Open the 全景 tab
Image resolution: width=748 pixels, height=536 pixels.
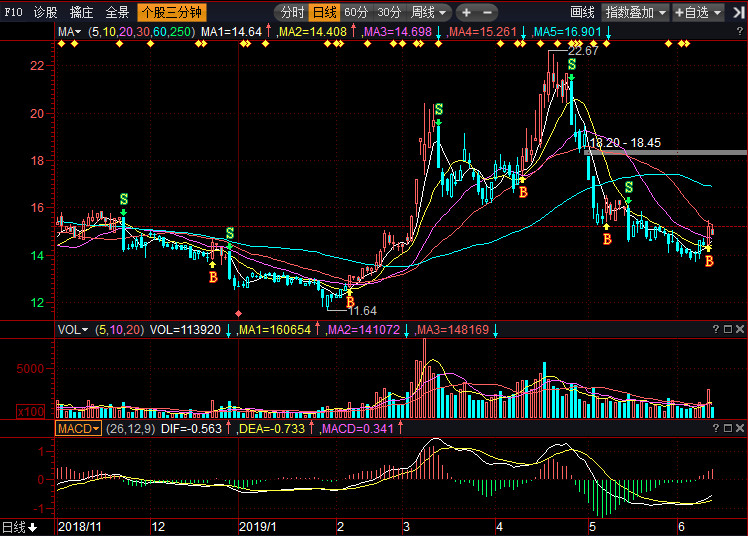click(x=118, y=13)
